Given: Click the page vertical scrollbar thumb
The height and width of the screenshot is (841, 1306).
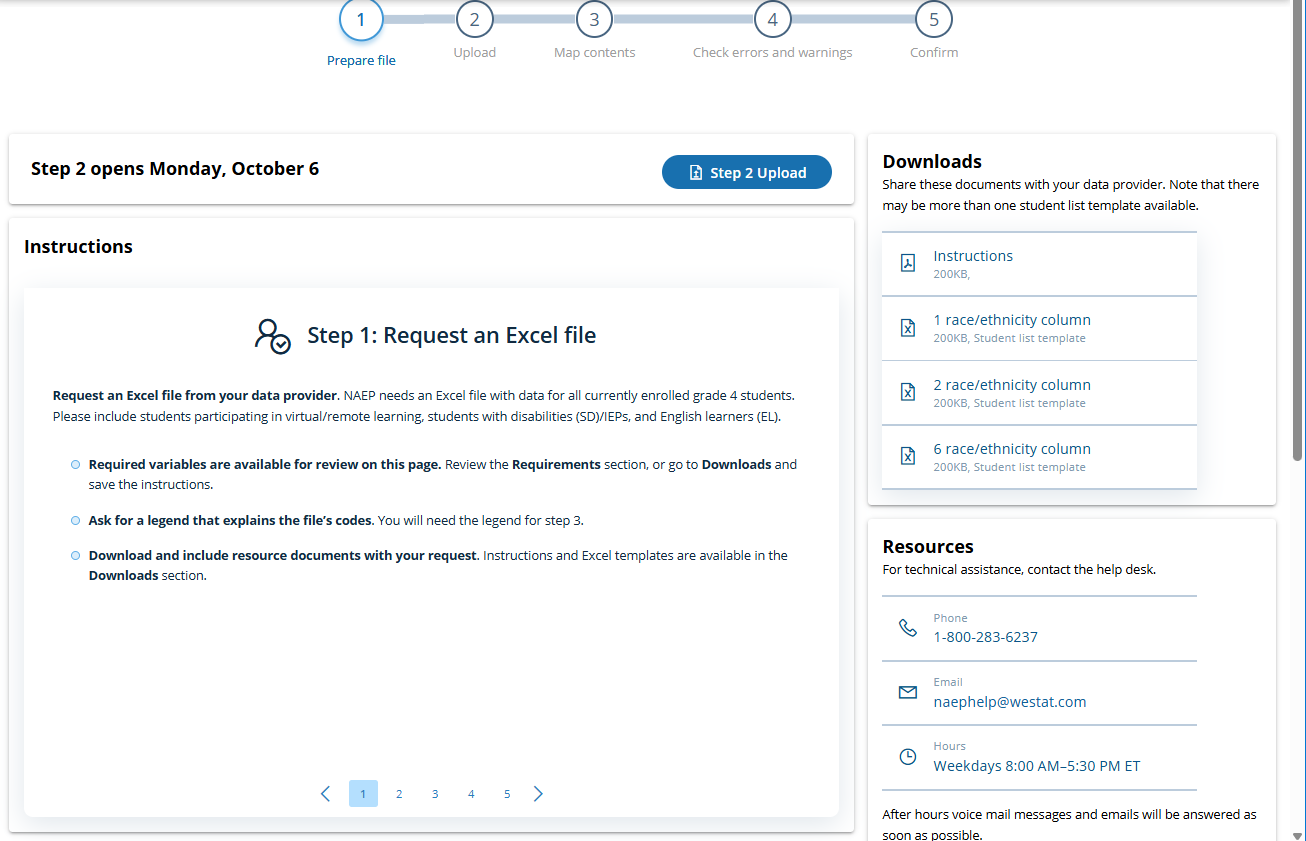Looking at the screenshot, I should [1298, 230].
